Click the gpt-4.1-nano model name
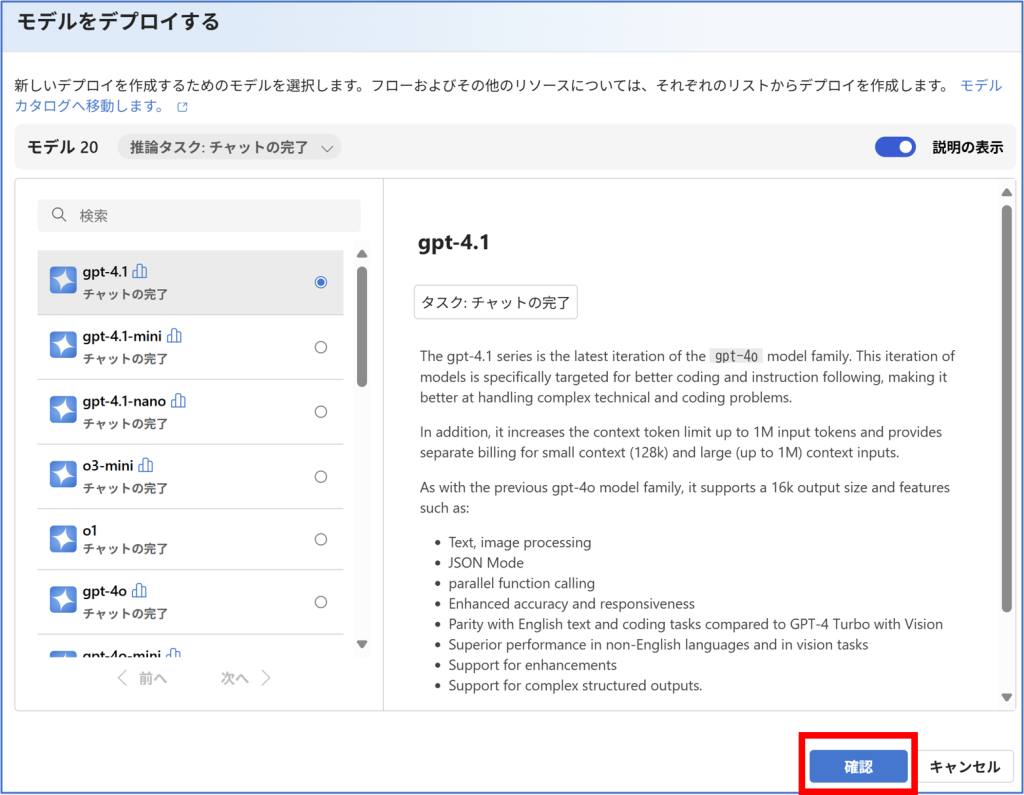 point(124,400)
